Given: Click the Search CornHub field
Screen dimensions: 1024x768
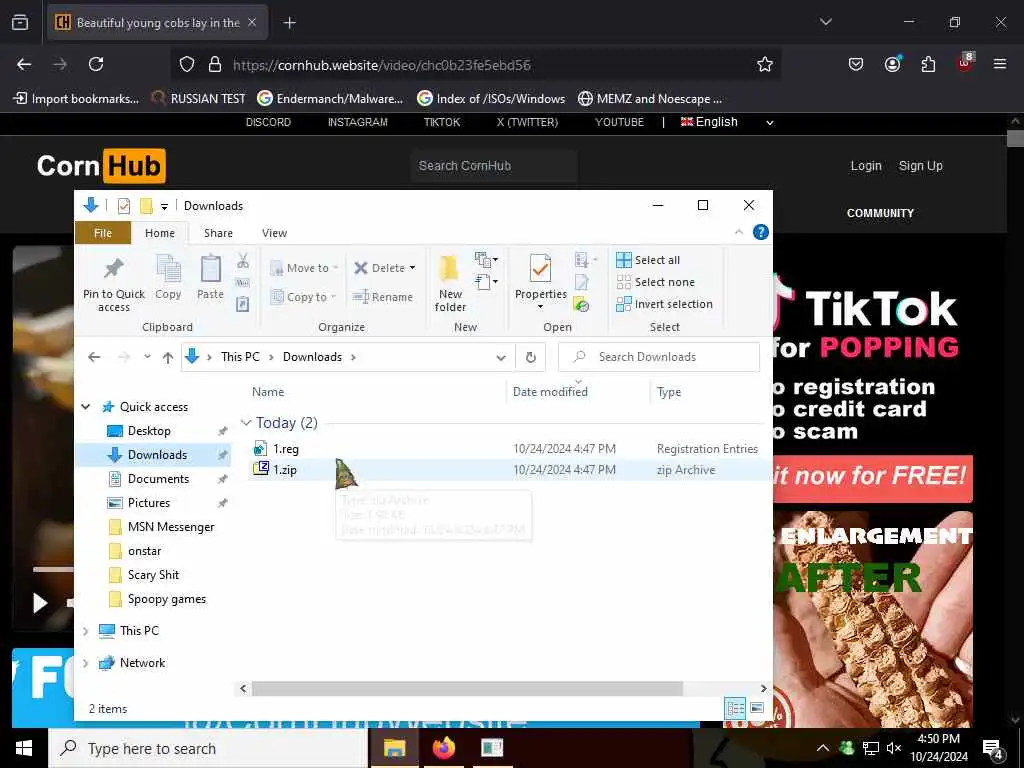Looking at the screenshot, I should [494, 166].
